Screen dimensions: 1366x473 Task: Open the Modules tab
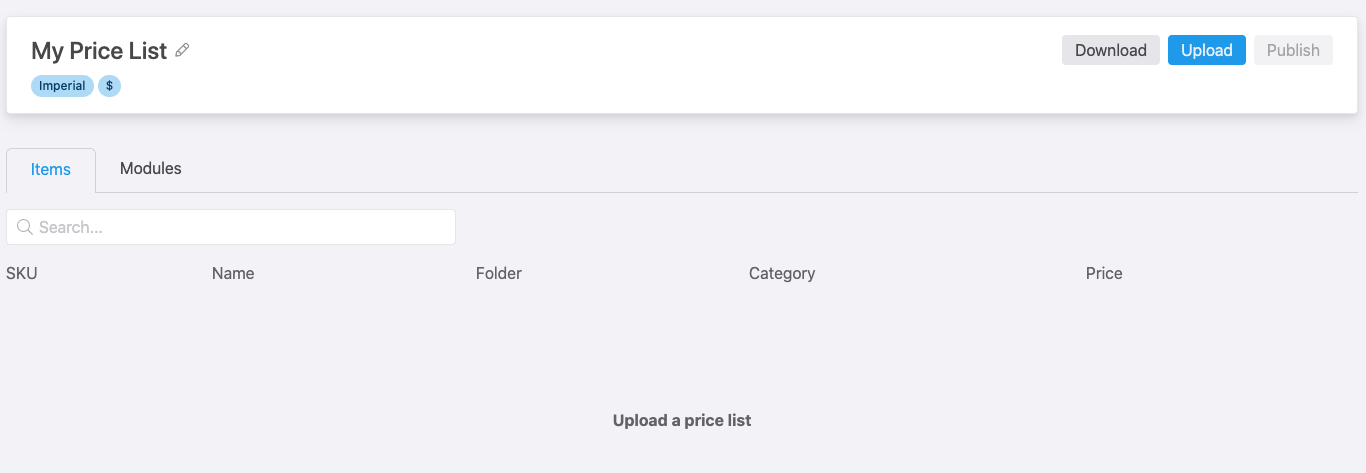(x=151, y=169)
